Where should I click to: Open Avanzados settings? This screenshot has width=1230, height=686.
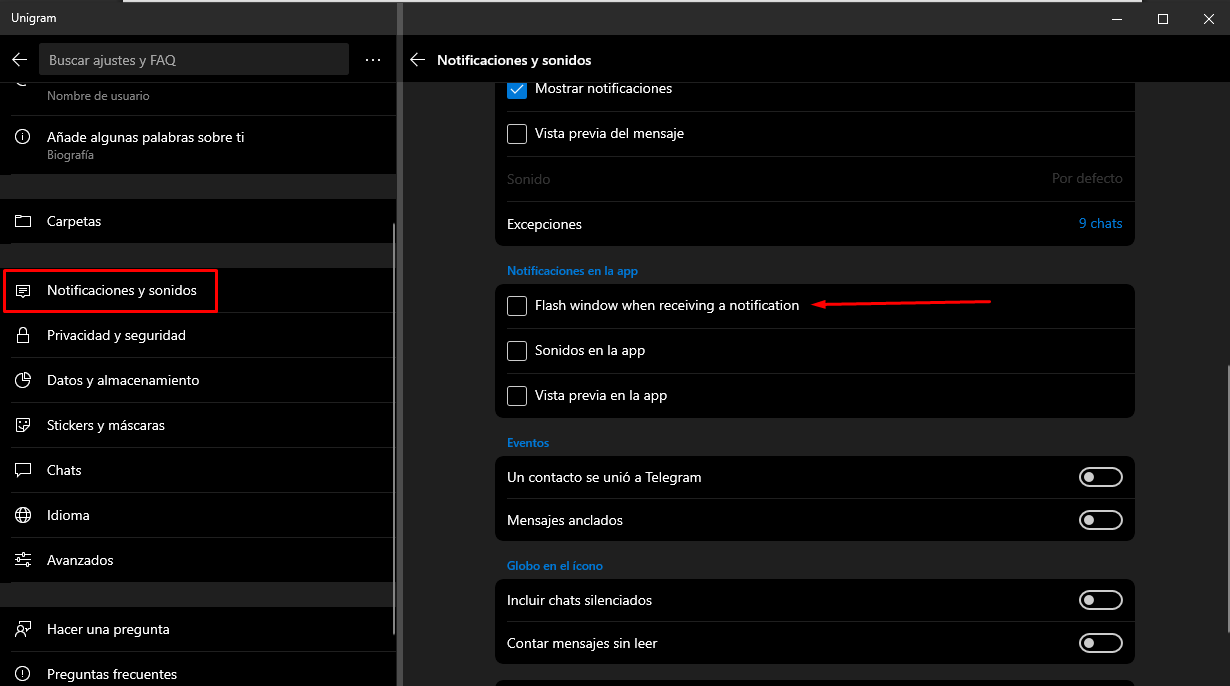(x=198, y=561)
